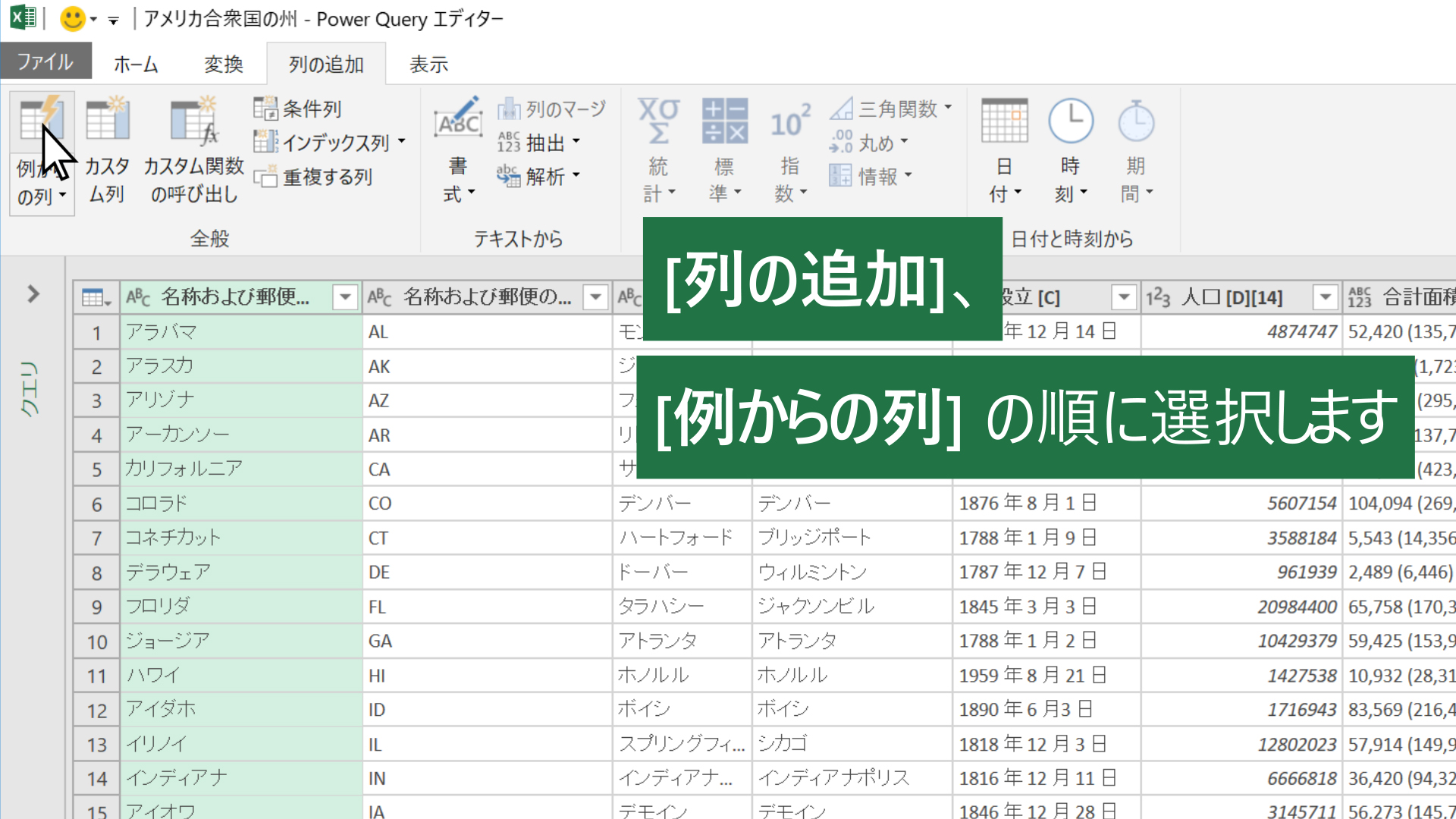Select the 列の追加 tab

326,64
